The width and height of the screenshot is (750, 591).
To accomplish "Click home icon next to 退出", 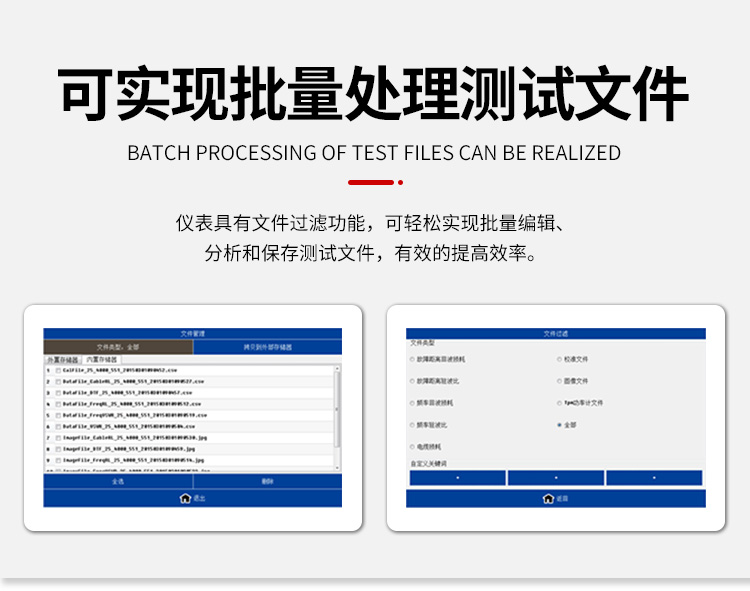I will coord(184,497).
